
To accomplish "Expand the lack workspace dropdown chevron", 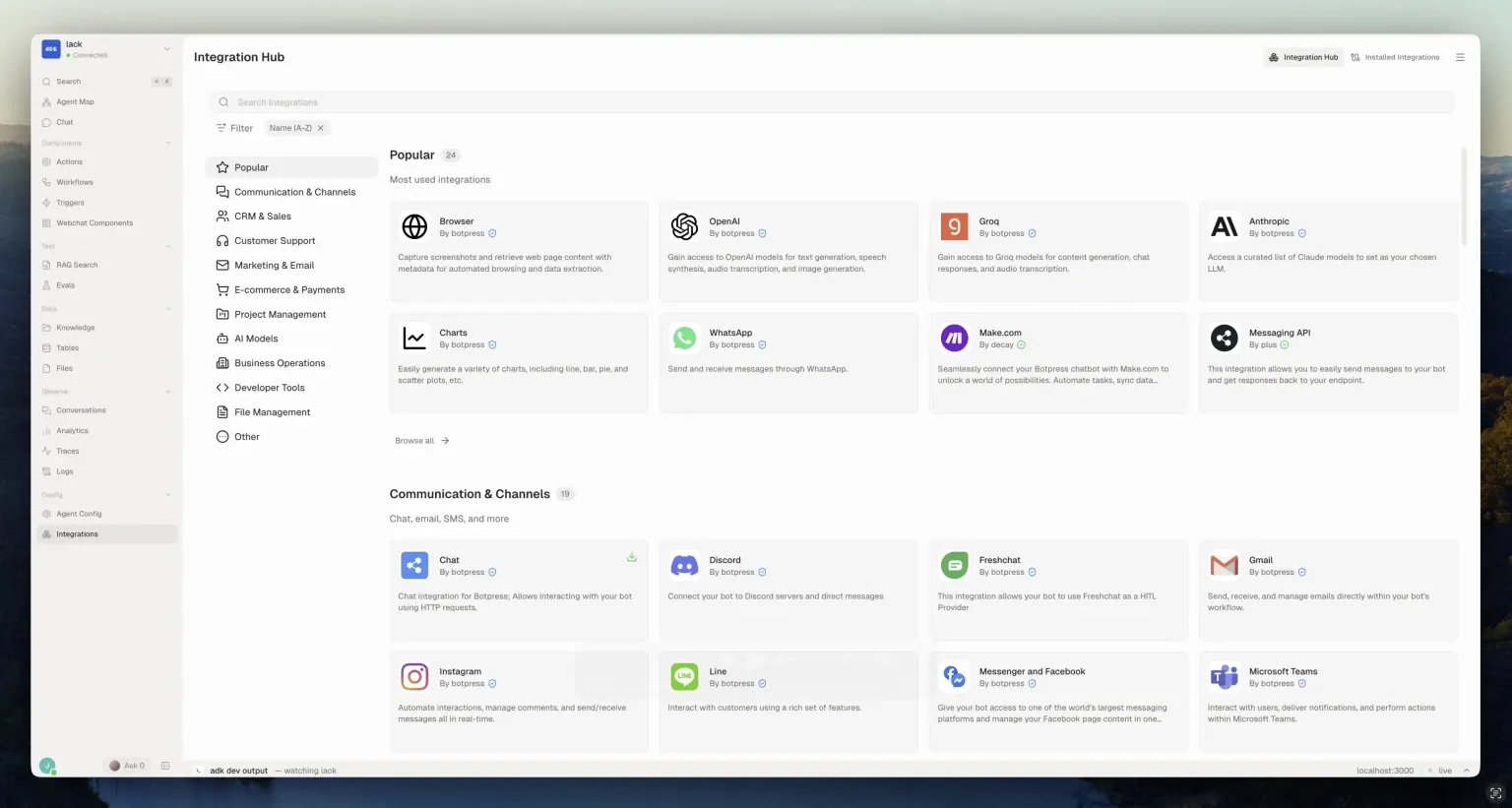I will tap(167, 49).
